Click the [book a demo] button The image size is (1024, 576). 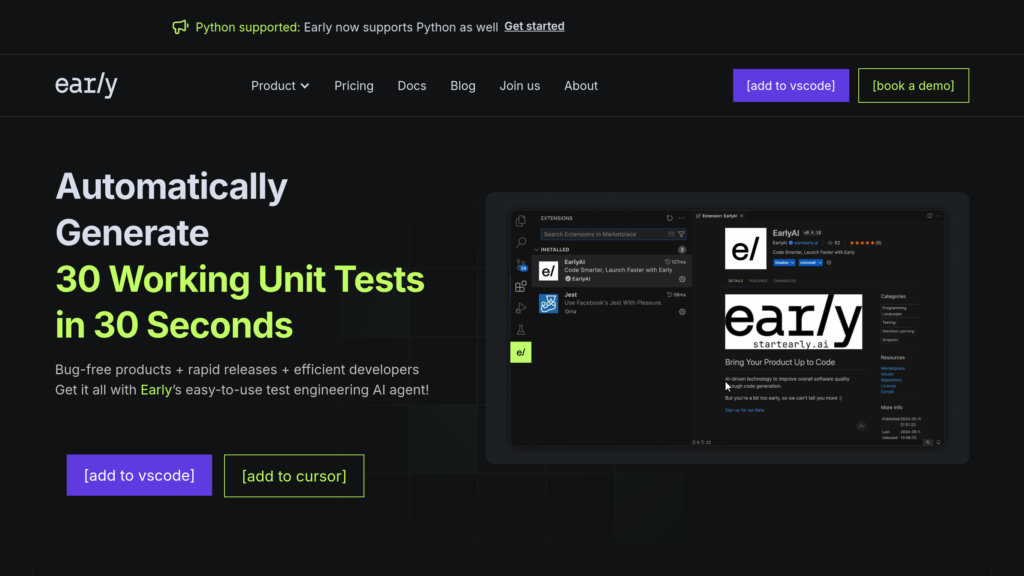[913, 86]
